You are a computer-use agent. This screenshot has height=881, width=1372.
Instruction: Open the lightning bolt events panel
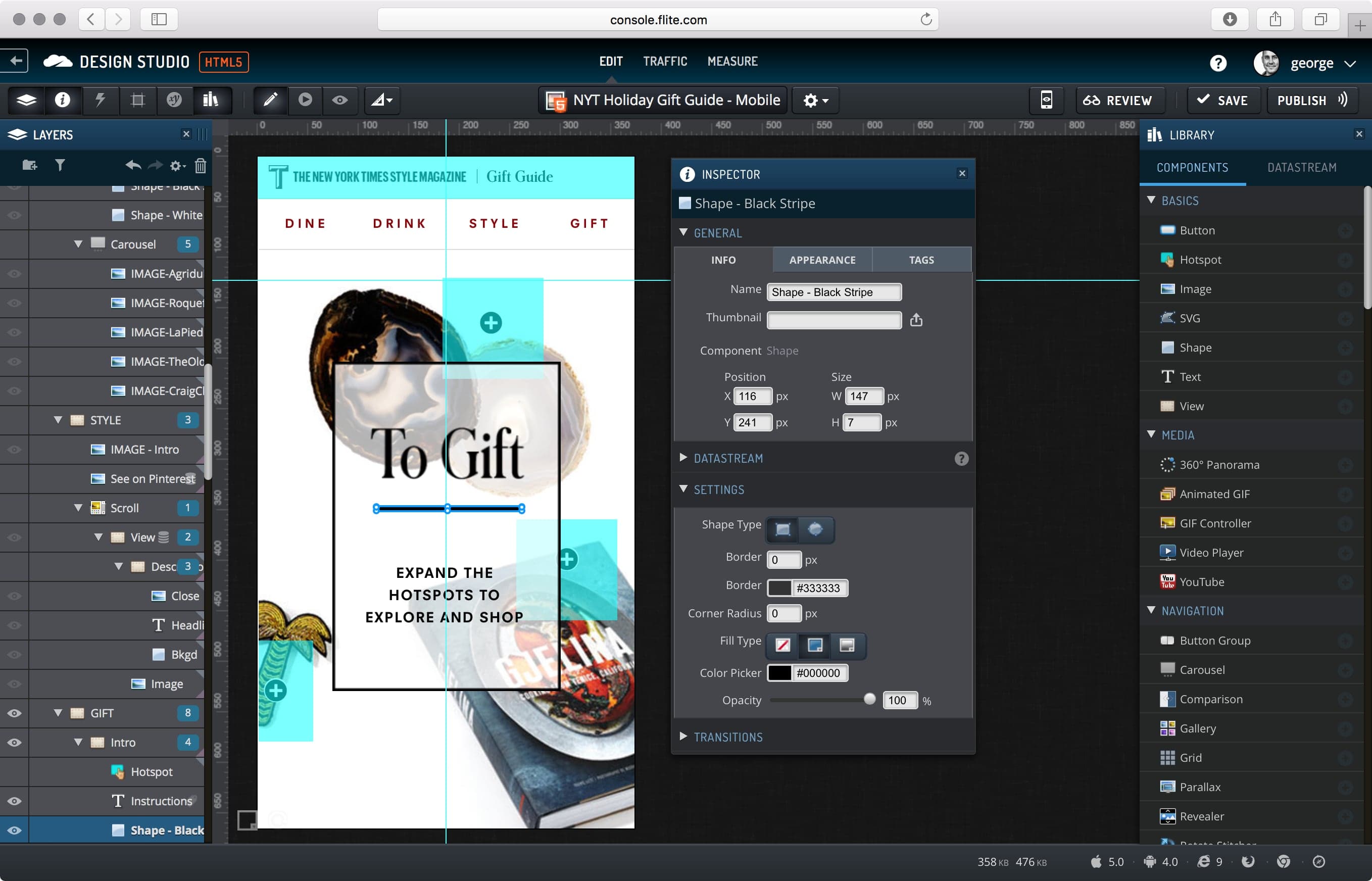100,100
